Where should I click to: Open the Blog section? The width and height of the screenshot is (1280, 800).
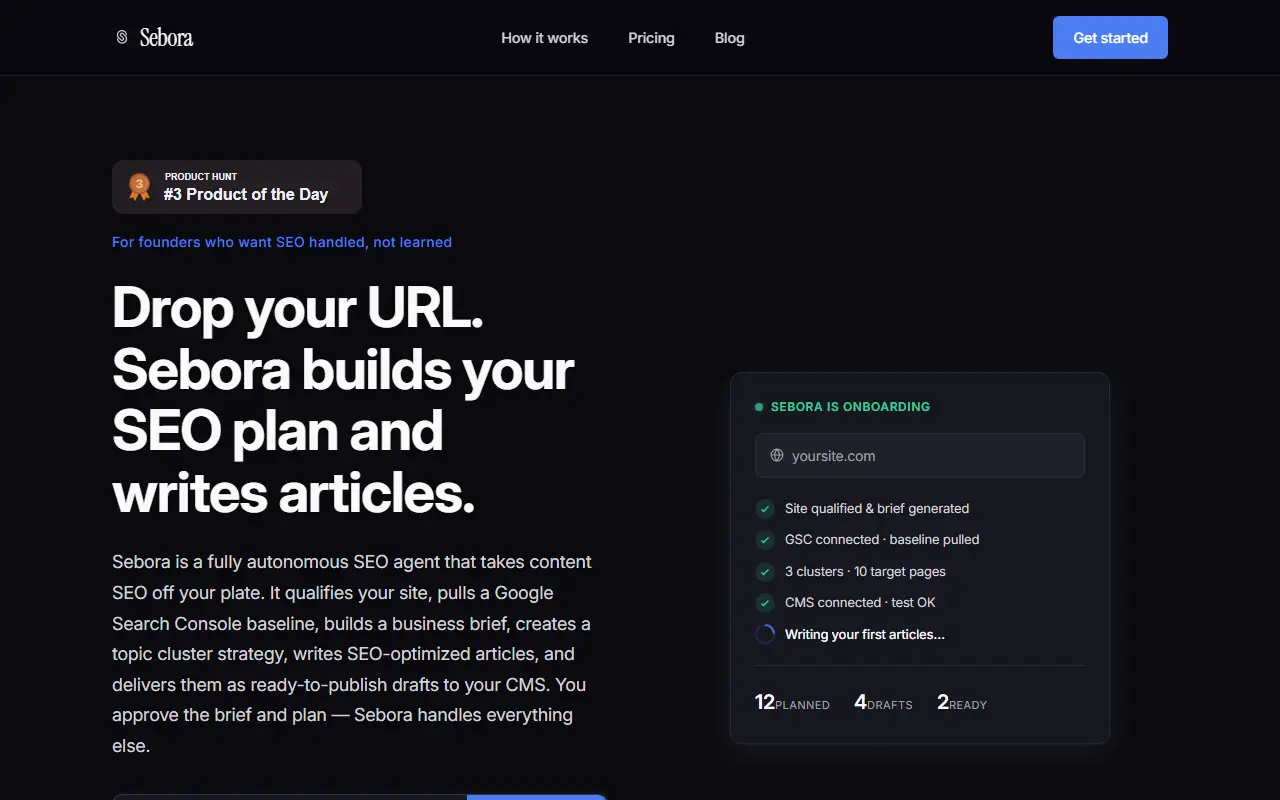[x=730, y=38]
